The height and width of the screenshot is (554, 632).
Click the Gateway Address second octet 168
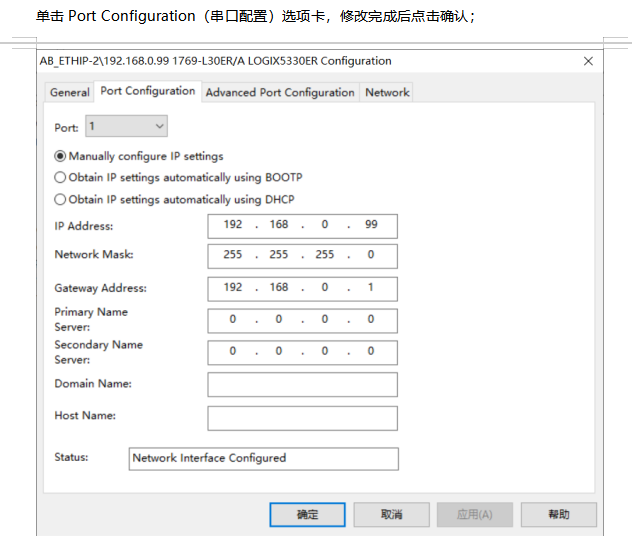279,287
